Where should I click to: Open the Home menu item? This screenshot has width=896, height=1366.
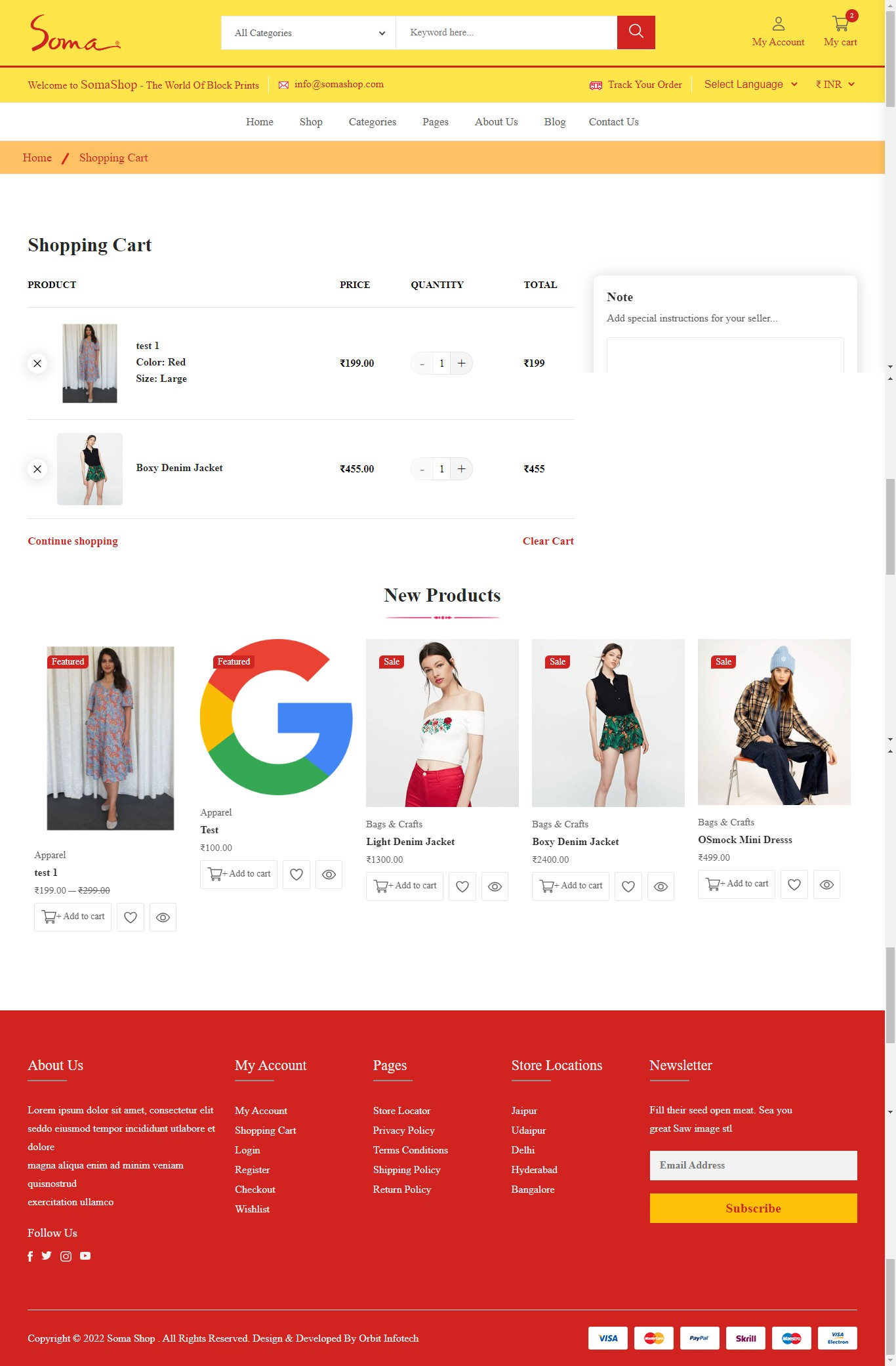[x=260, y=122]
